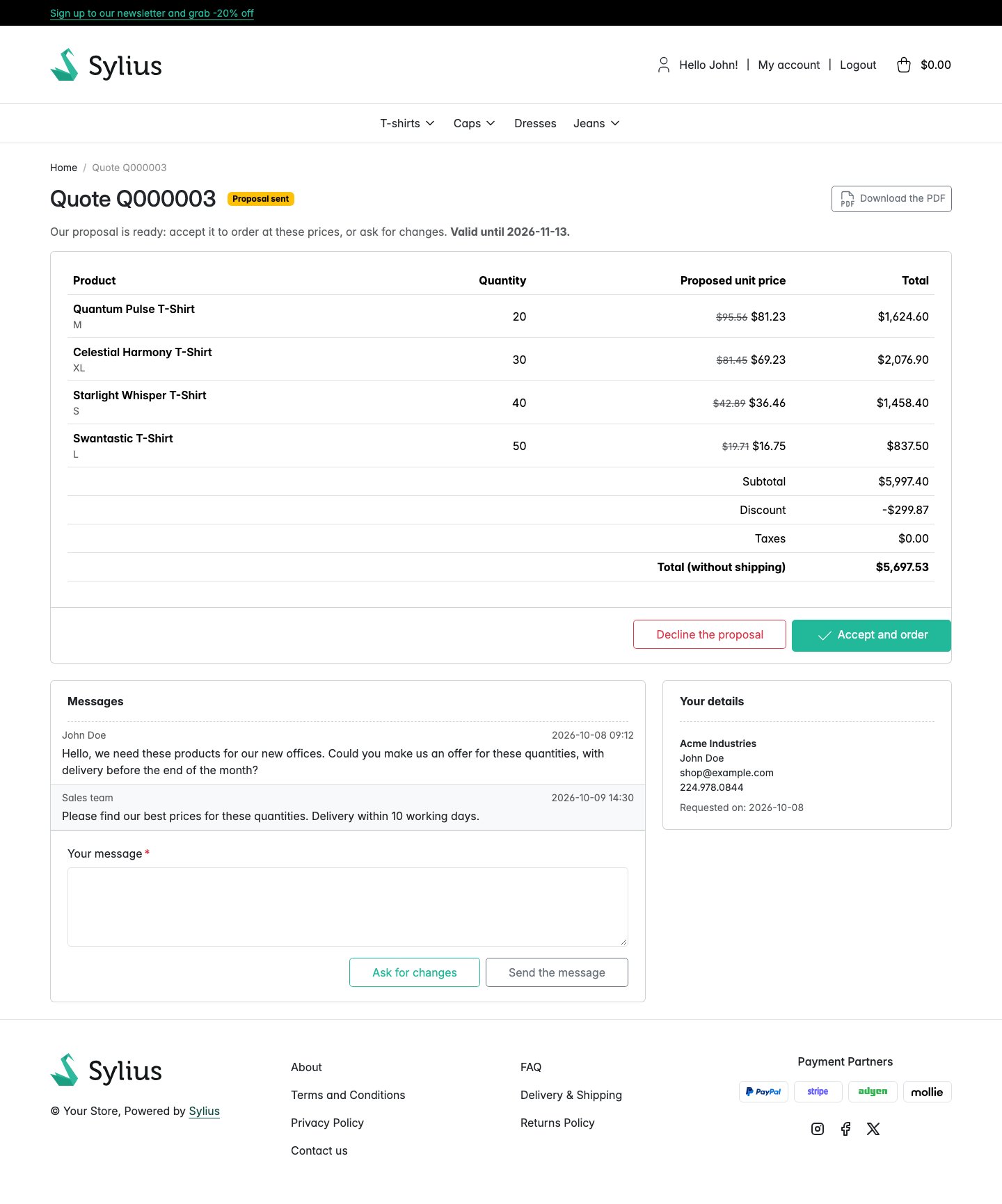
Task: Click the Logout link
Action: pyautogui.click(x=858, y=65)
